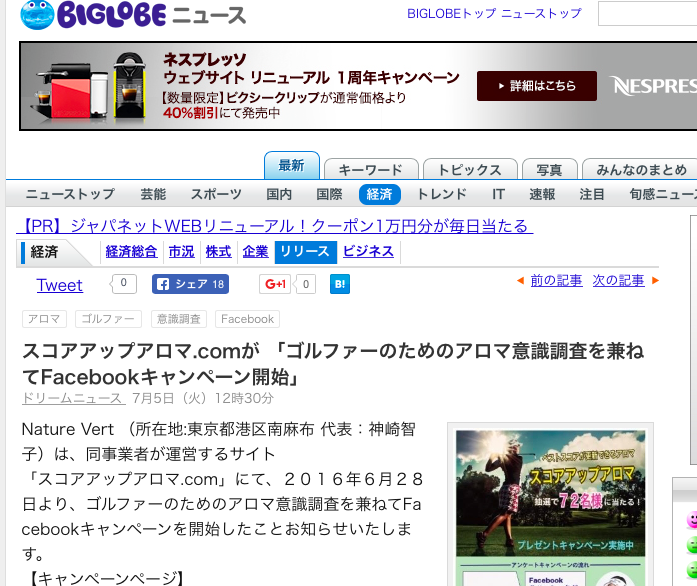Select スポーツ category
Viewport: 697px width, 586px height.
click(216, 194)
